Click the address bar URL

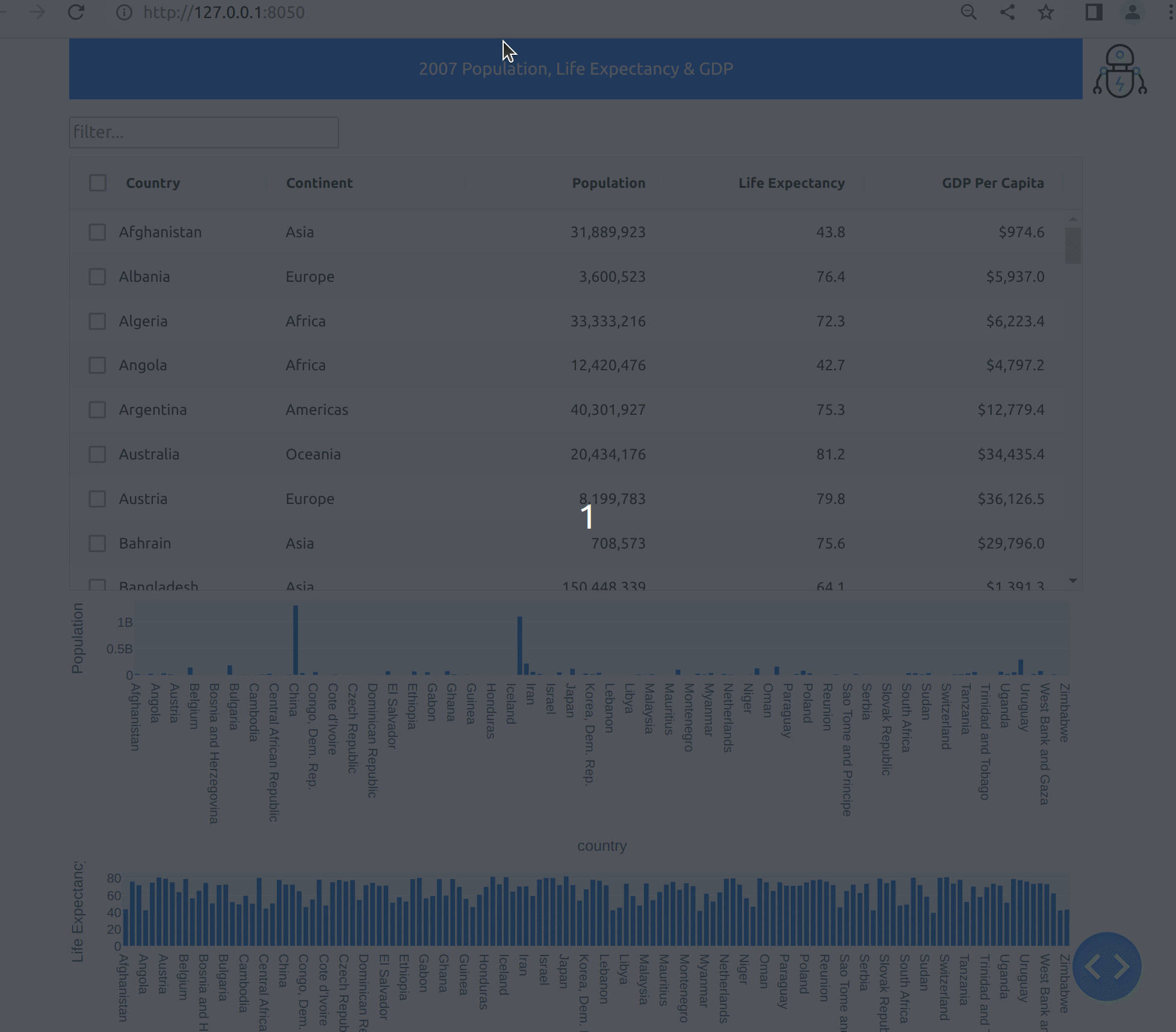[224, 12]
